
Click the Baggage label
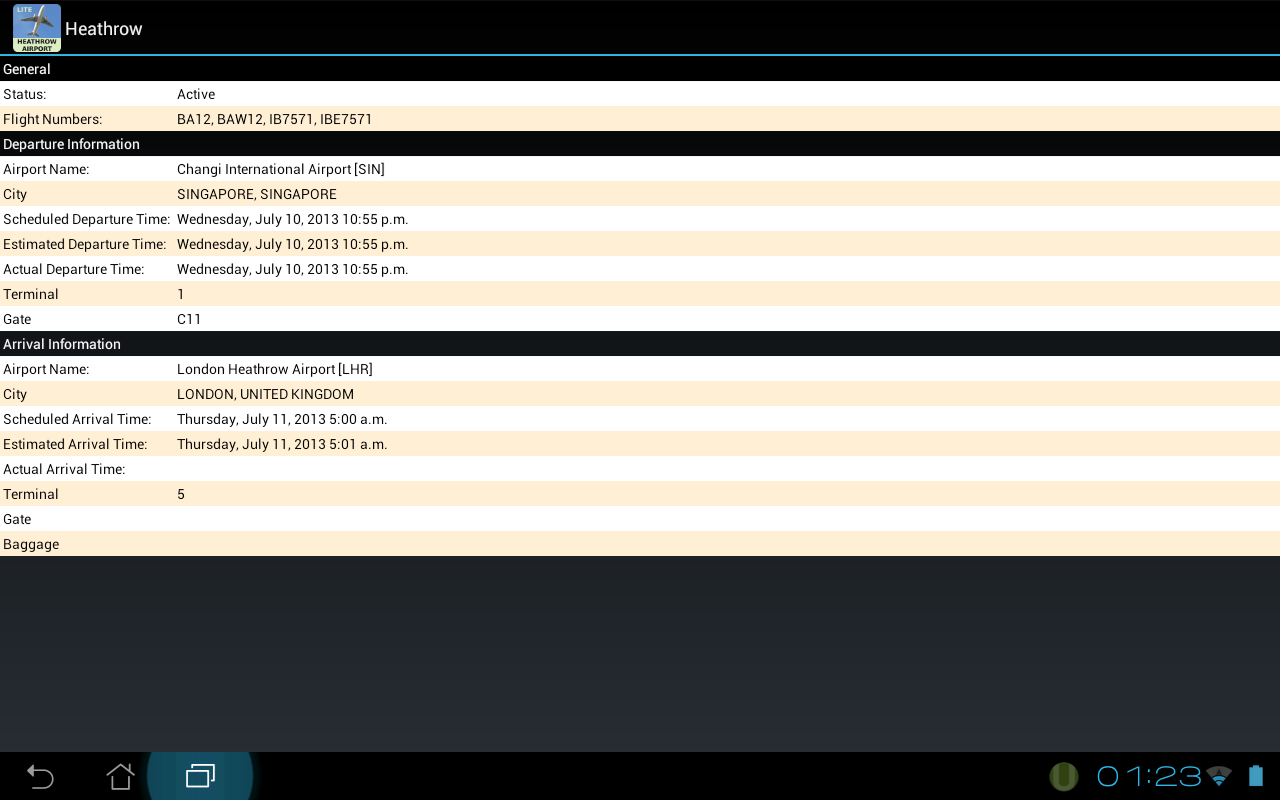(x=31, y=544)
